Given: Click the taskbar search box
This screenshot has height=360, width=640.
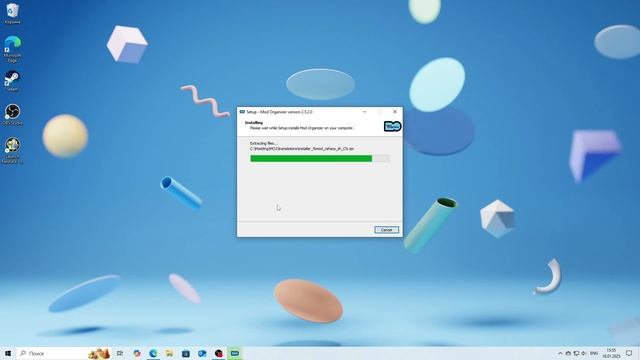Looking at the screenshot, I should point(64,353).
